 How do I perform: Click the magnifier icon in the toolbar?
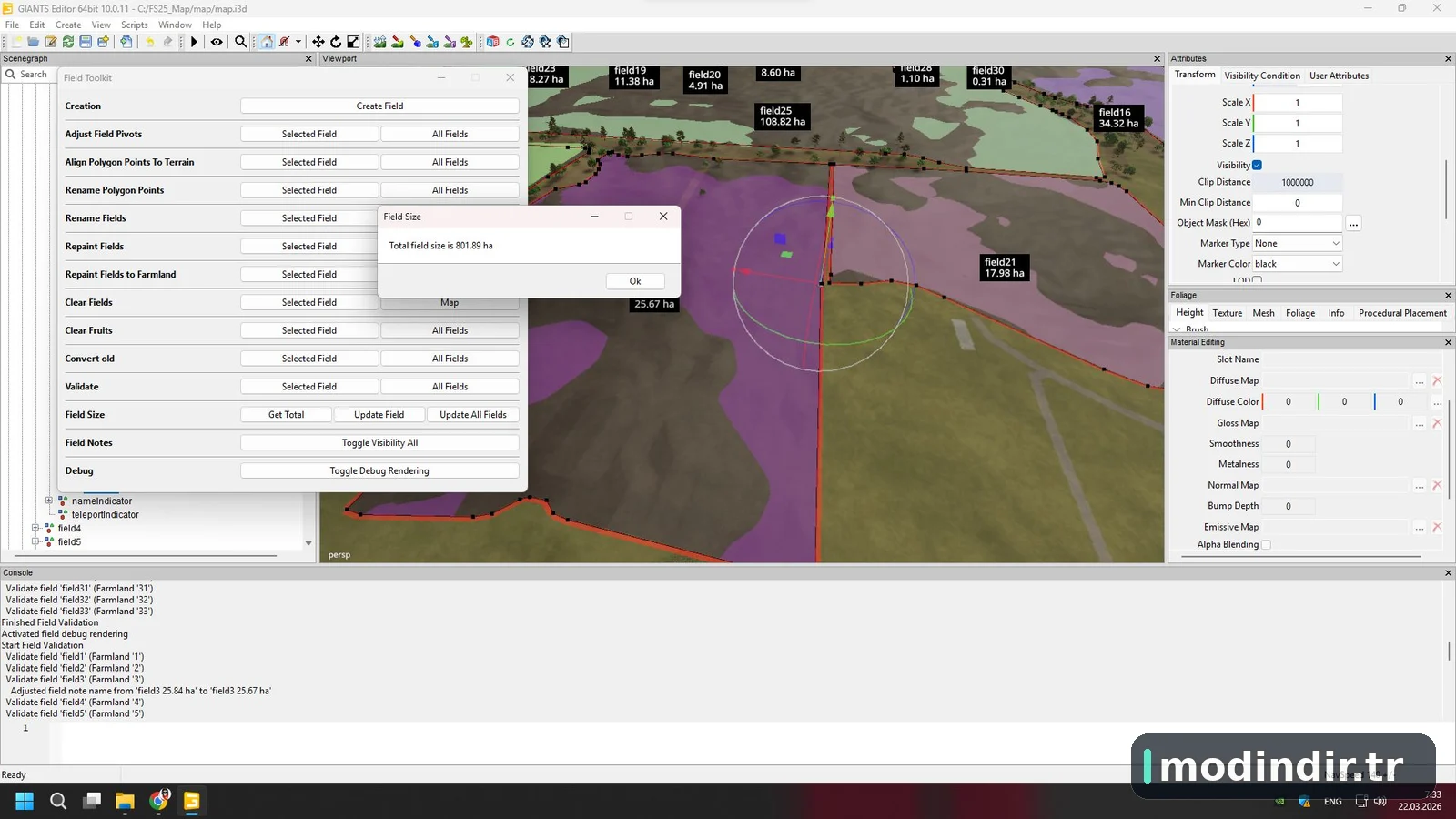pyautogui.click(x=240, y=42)
